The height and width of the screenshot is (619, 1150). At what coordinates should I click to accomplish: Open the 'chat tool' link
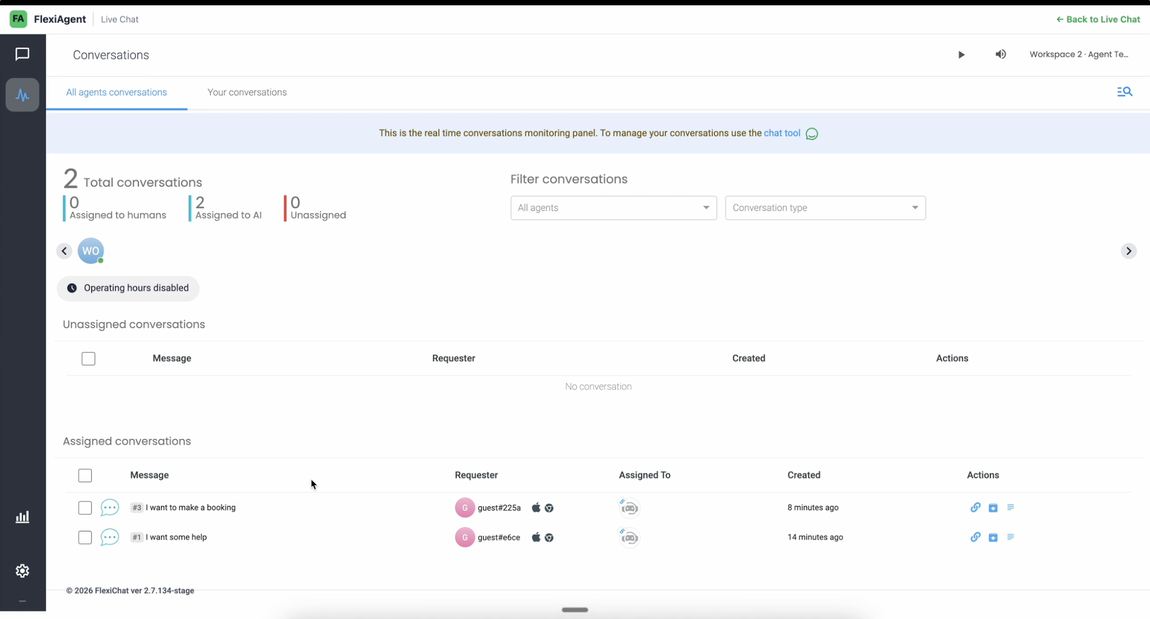point(782,133)
